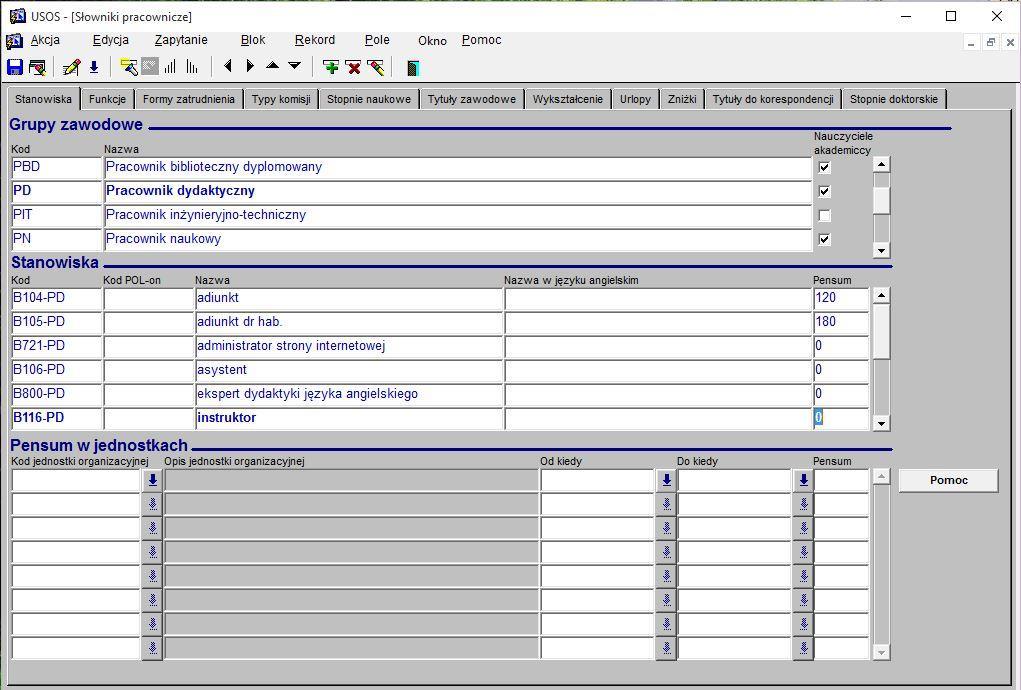Insert a new record with green plus icon
The image size is (1021, 690).
[x=331, y=67]
